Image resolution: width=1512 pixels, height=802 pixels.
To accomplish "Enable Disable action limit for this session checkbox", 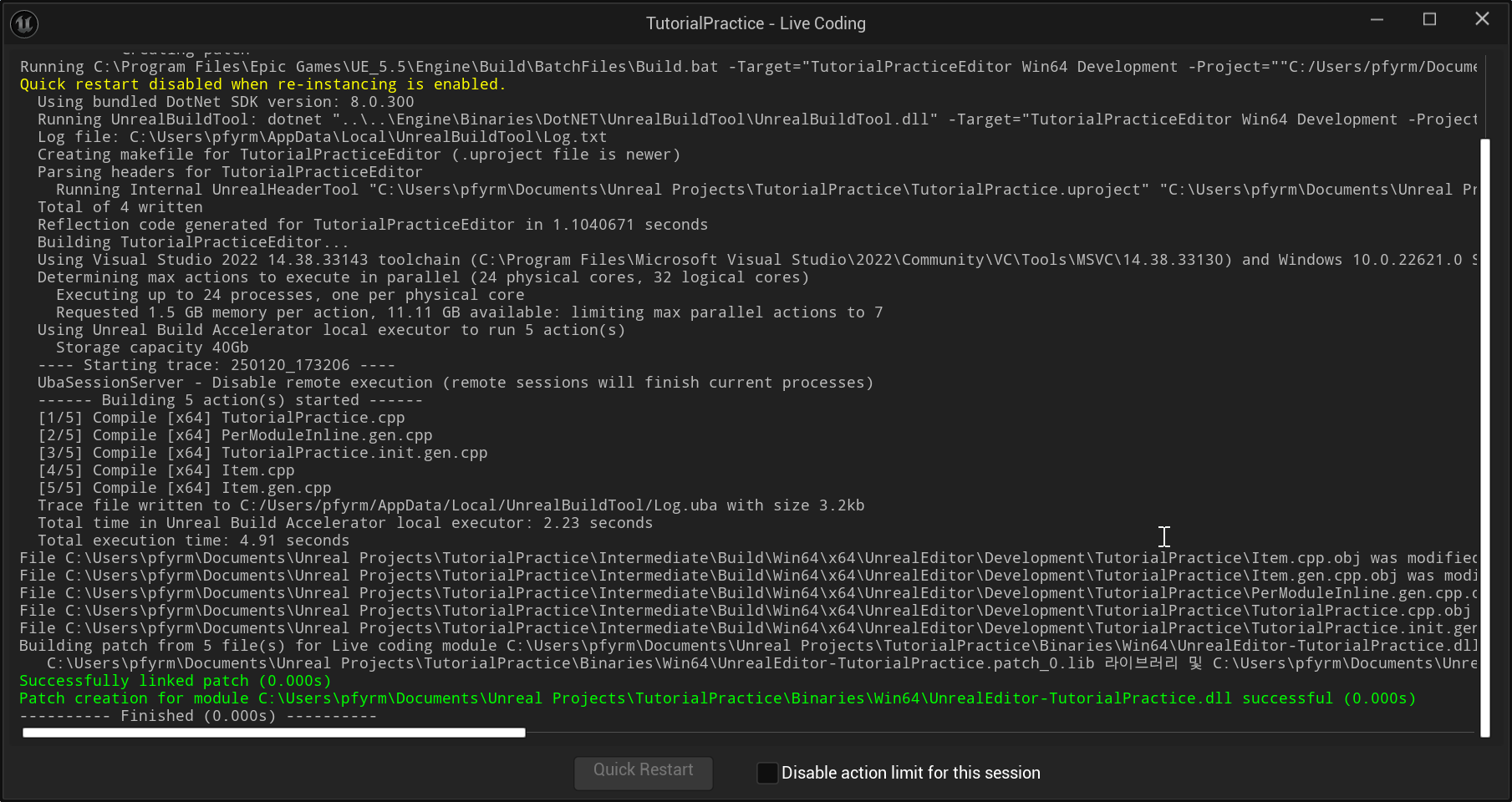I will 766,773.
